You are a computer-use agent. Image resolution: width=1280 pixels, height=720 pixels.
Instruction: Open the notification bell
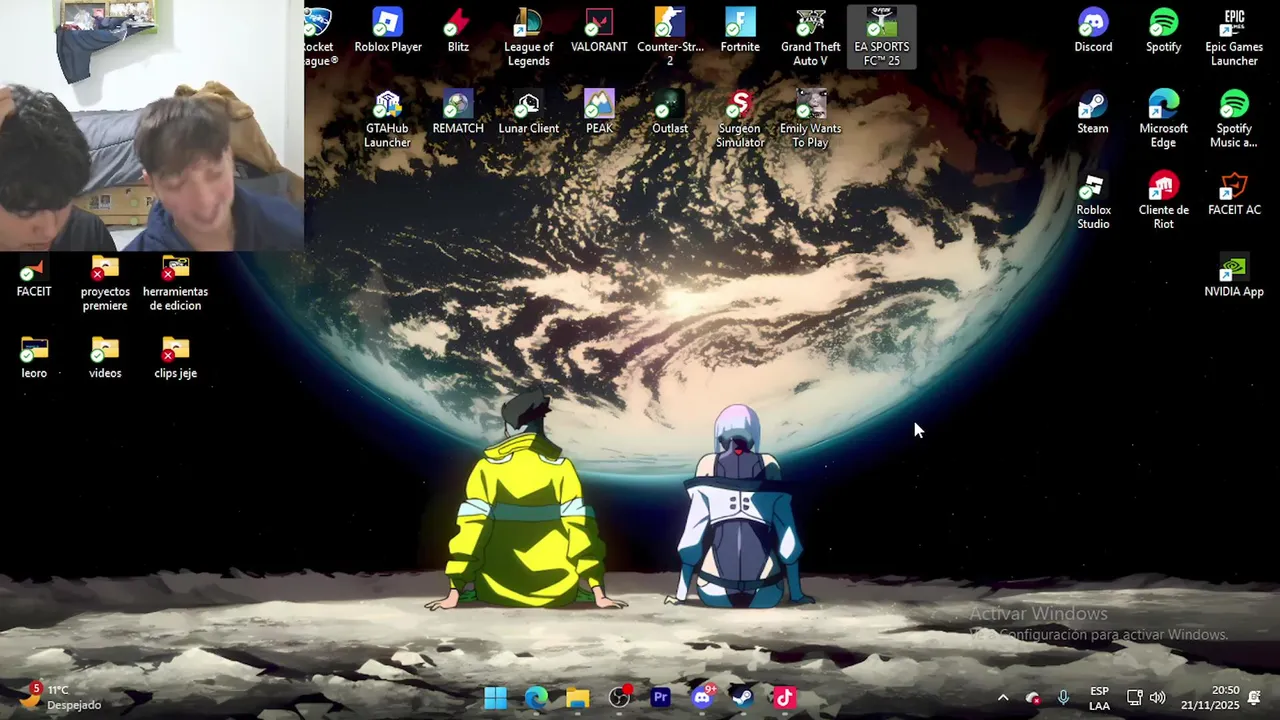coord(1254,697)
